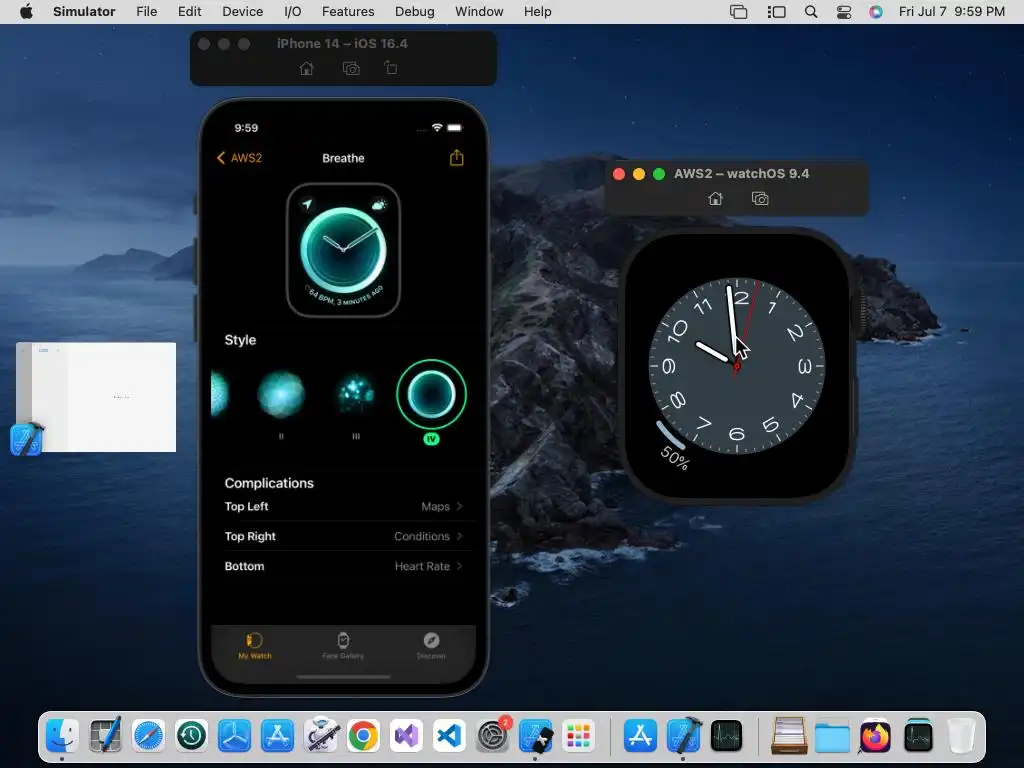Click Spotlight search icon in menu bar
1024x768 pixels.
810,12
